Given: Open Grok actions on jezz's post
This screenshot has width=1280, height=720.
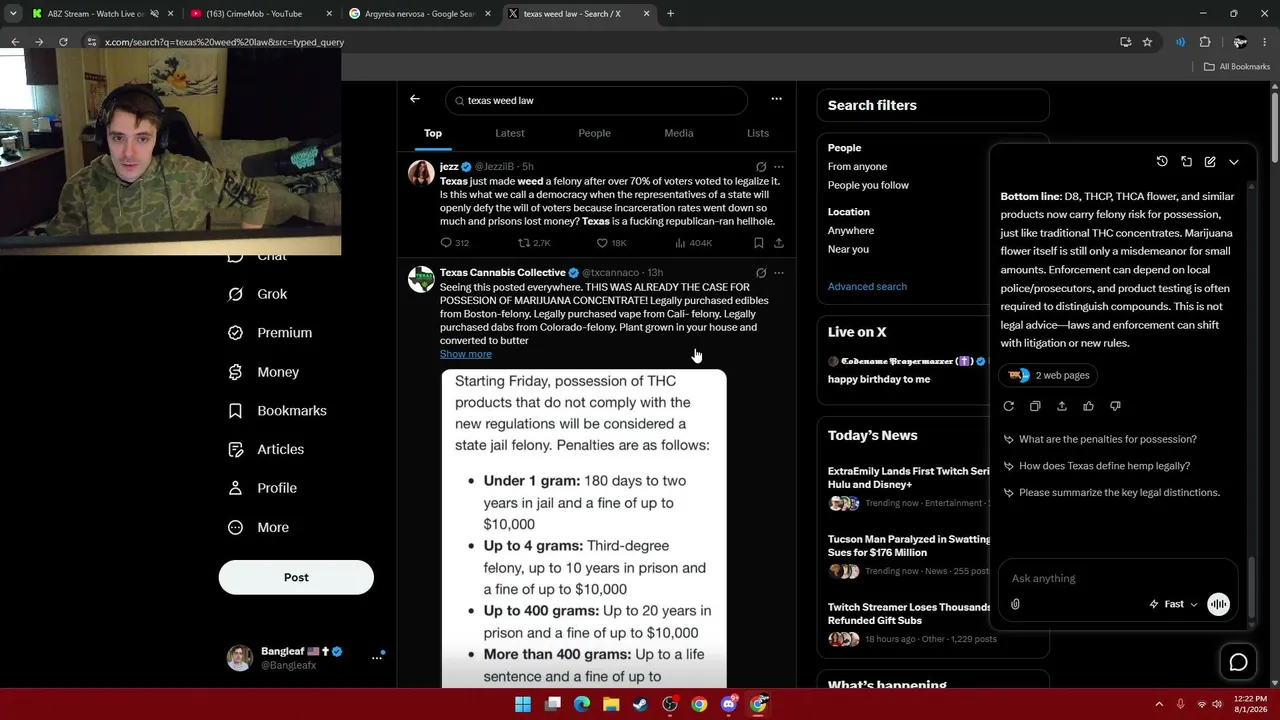Looking at the screenshot, I should 761,167.
